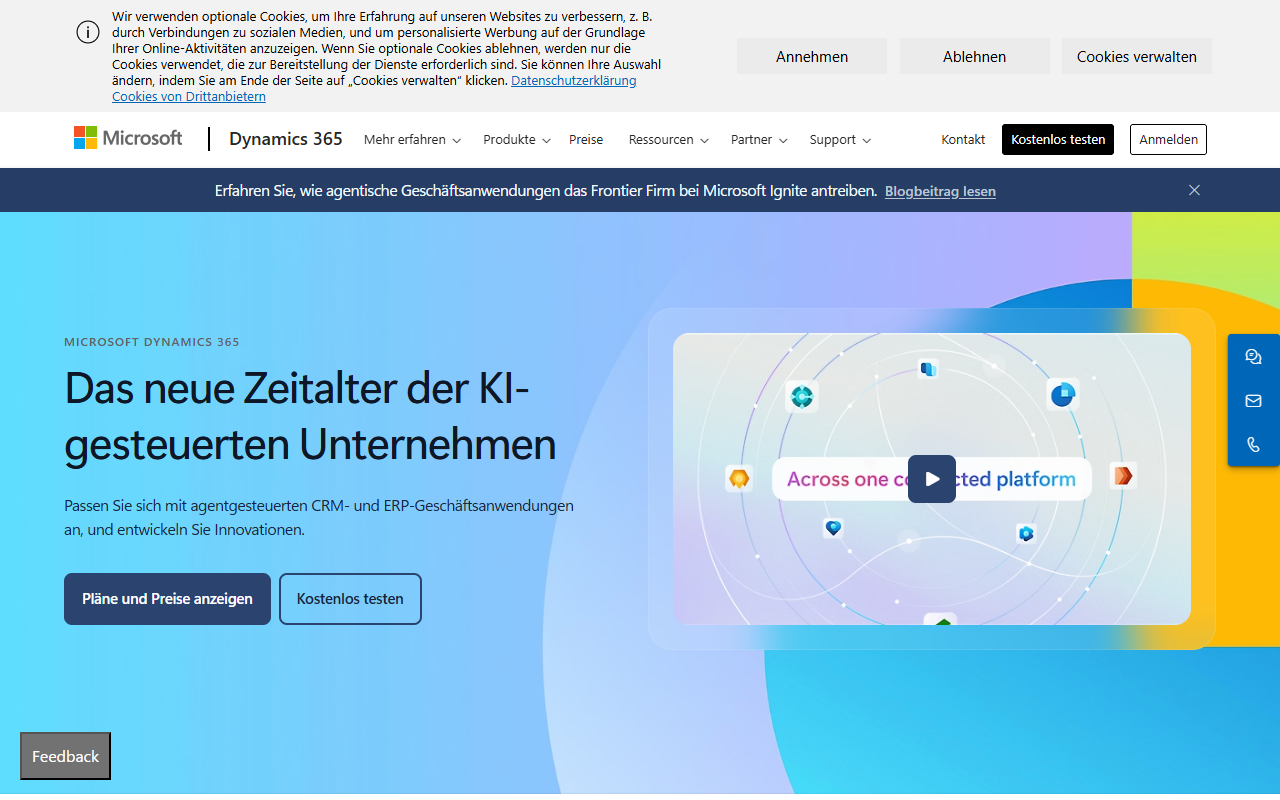Click the cookie banner info icon
This screenshot has height=800, width=1280.
click(88, 32)
